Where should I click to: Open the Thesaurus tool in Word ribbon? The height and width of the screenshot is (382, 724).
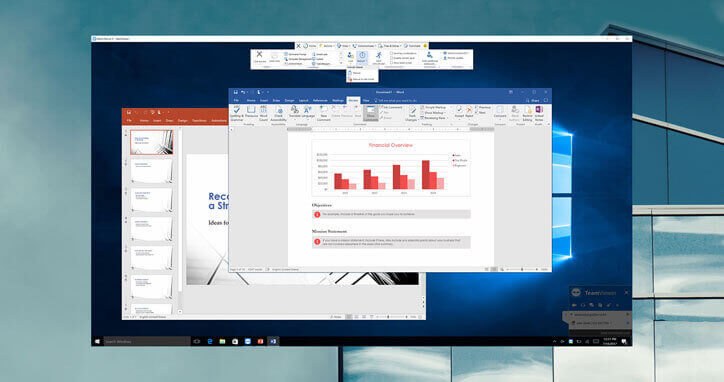pos(251,112)
